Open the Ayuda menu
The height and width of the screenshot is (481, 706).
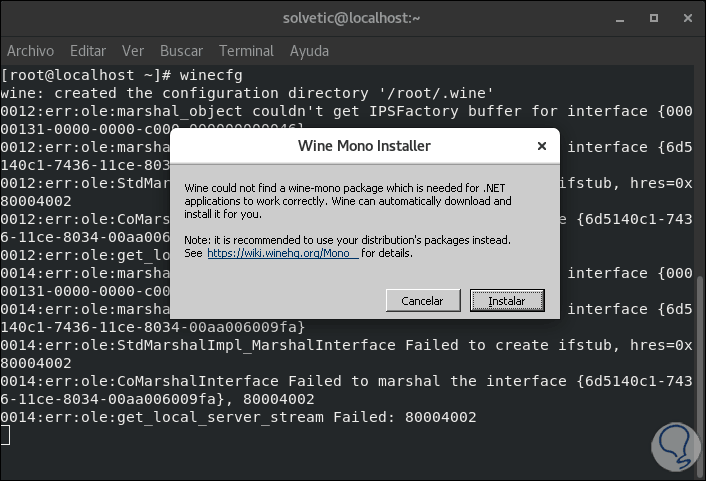click(309, 50)
